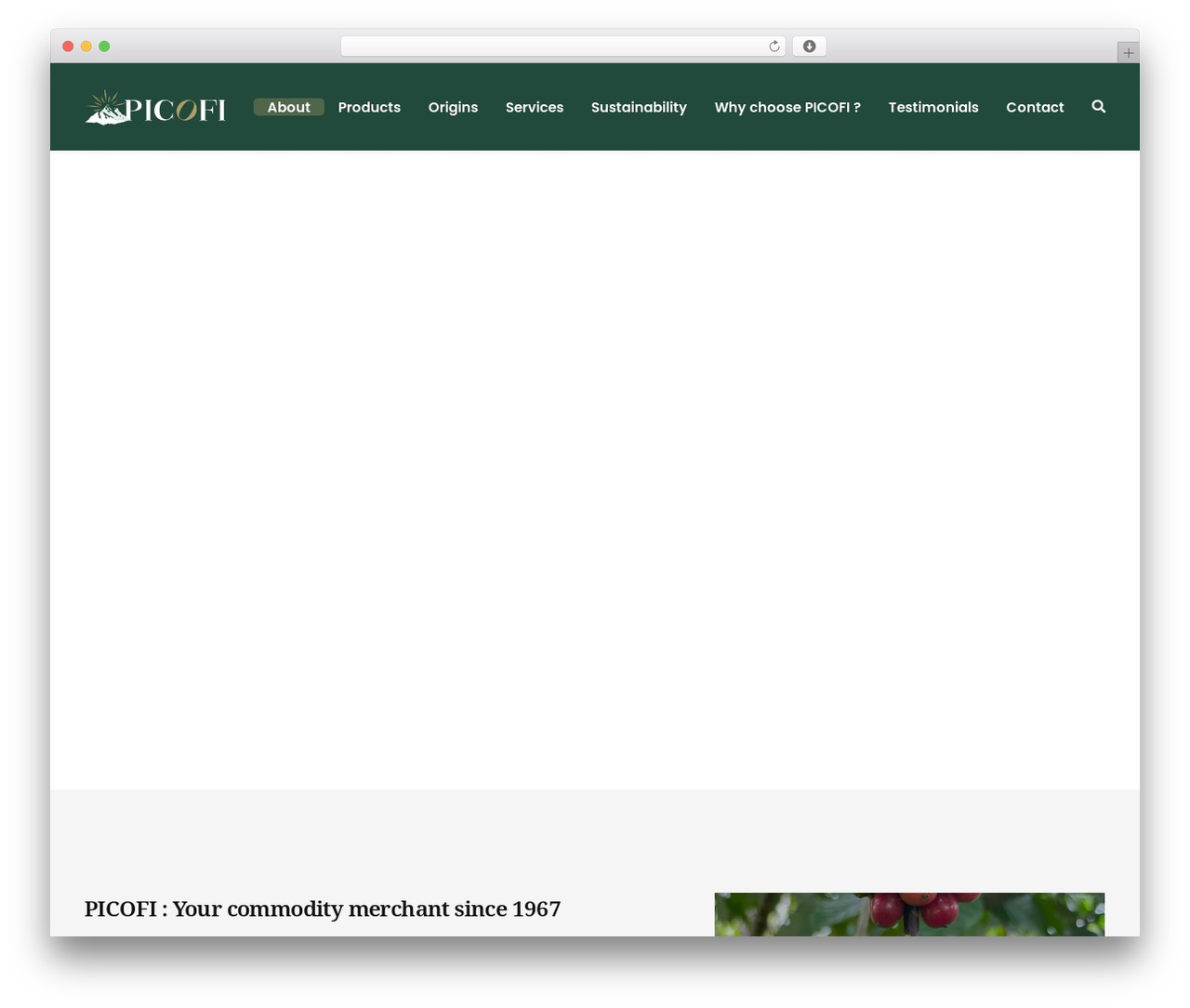Open the Why choose PICOFI ? link
Image resolution: width=1190 pixels, height=1008 pixels.
pos(787,107)
